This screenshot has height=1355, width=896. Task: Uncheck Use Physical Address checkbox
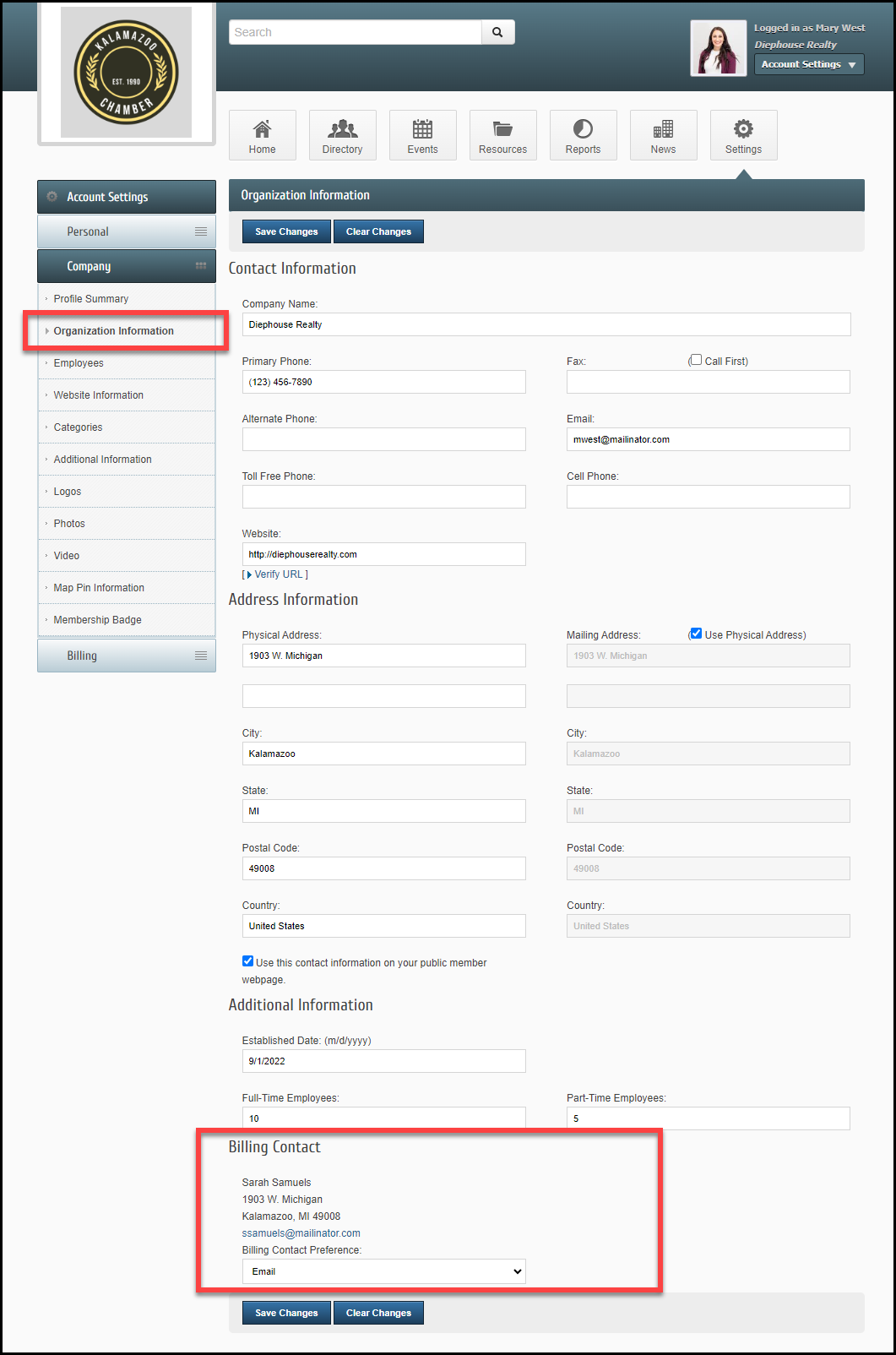696,634
